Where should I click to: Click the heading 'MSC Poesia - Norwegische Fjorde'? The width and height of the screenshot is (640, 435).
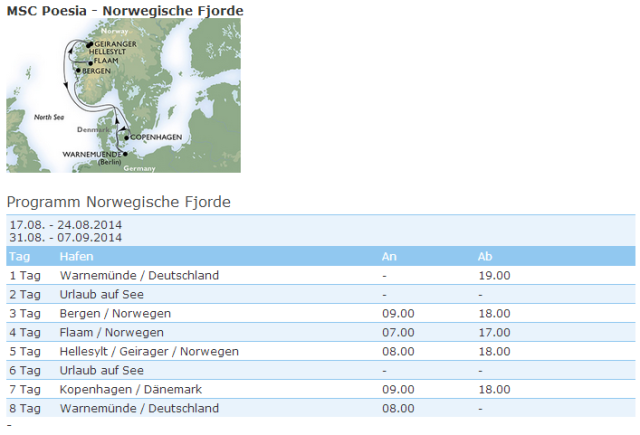[x=125, y=10]
